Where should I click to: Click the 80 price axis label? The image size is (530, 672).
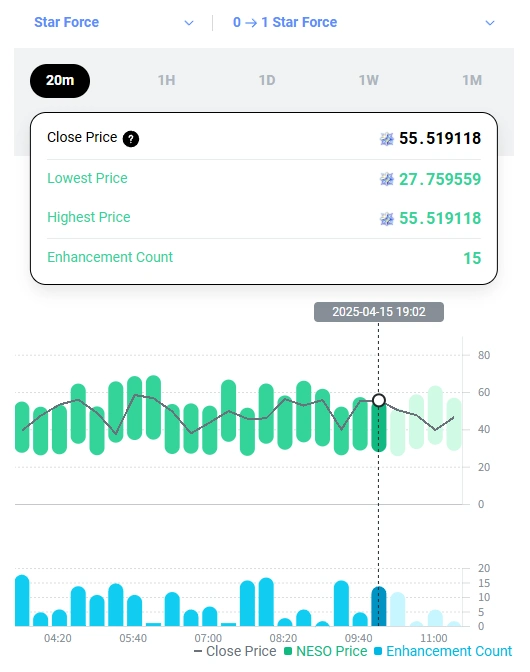[484, 355]
